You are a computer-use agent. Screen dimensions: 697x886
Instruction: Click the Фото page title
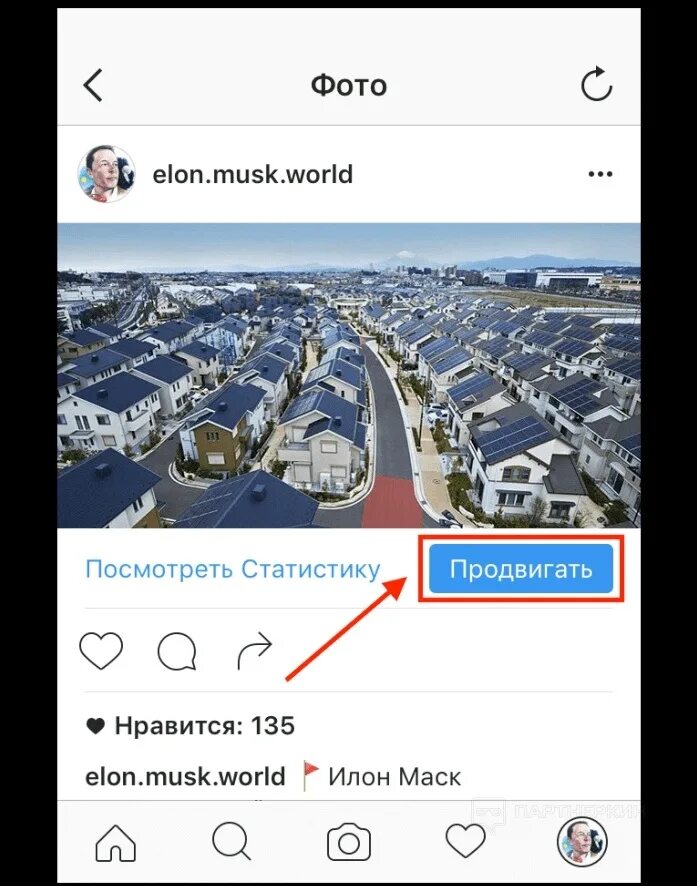pyautogui.click(x=349, y=85)
